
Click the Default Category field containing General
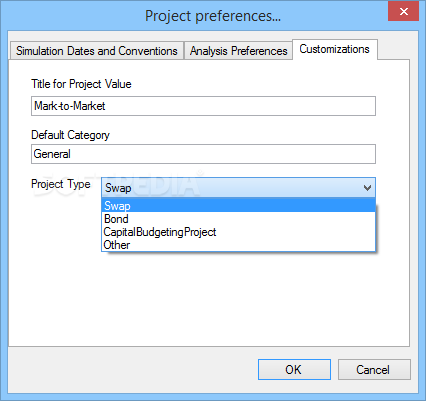click(203, 154)
